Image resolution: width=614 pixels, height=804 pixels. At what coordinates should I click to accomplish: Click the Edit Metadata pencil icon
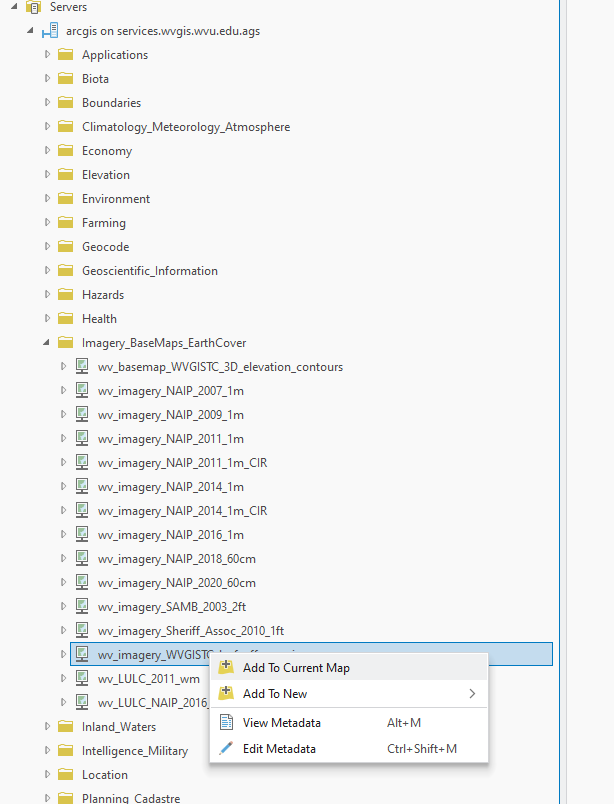[x=226, y=749]
